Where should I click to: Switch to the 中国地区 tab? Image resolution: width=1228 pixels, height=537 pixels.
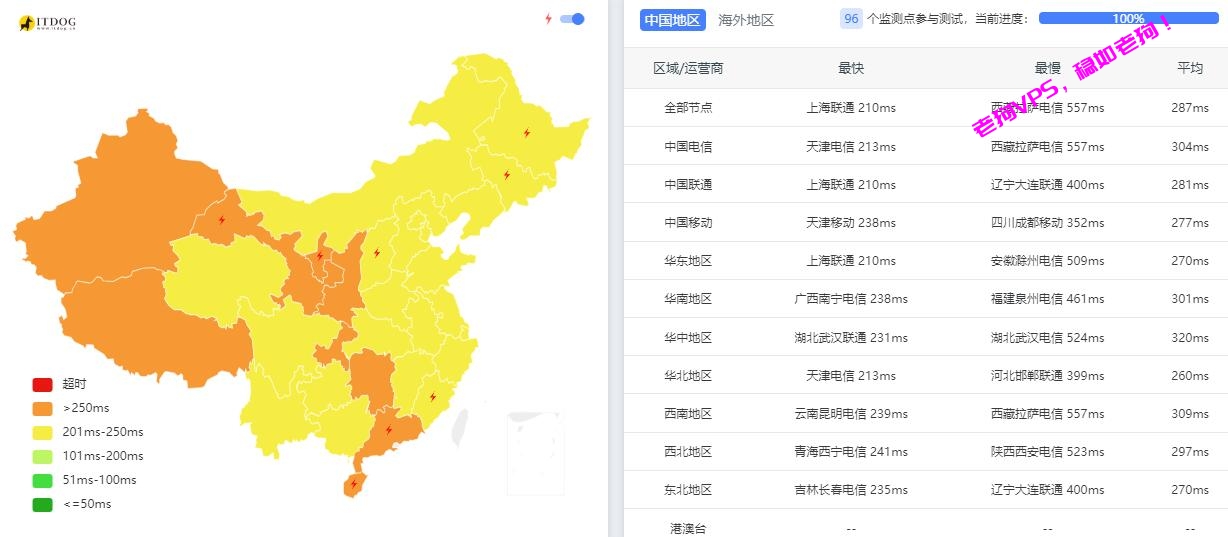point(673,20)
